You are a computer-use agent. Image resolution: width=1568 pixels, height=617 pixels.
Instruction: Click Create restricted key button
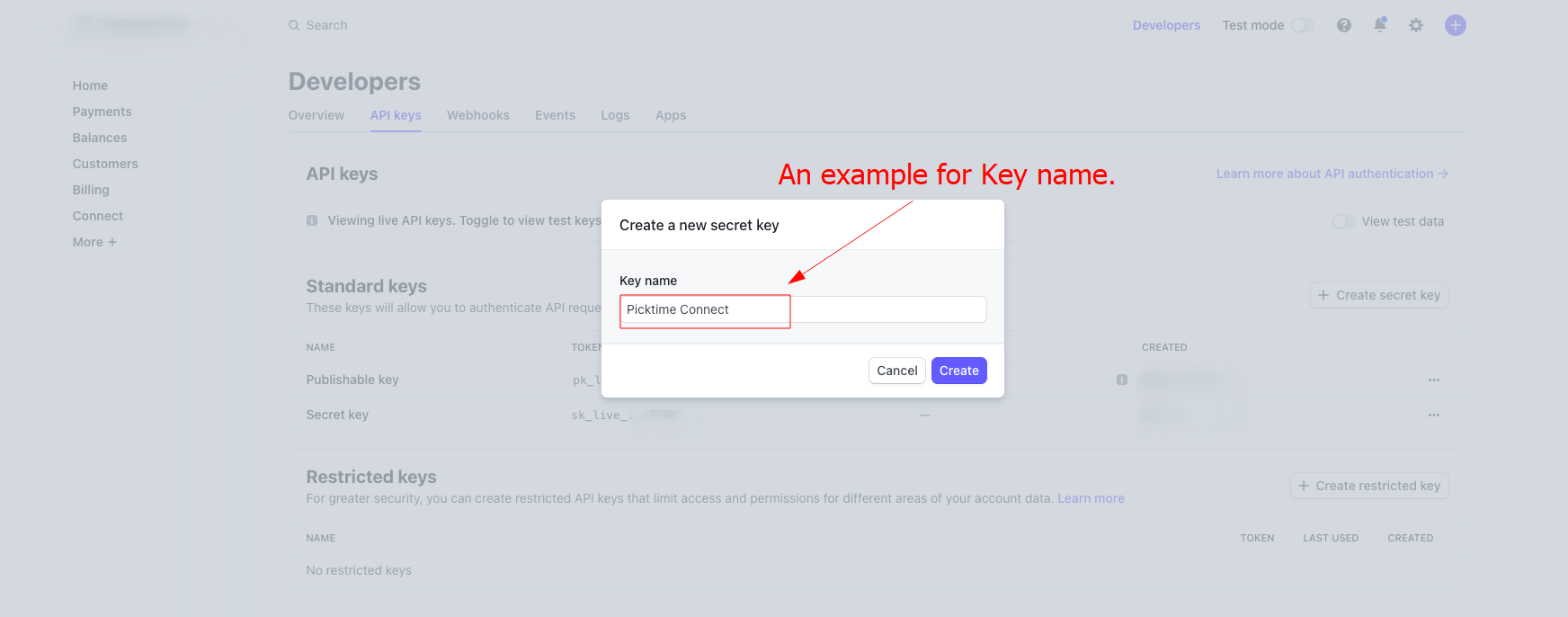click(1369, 486)
